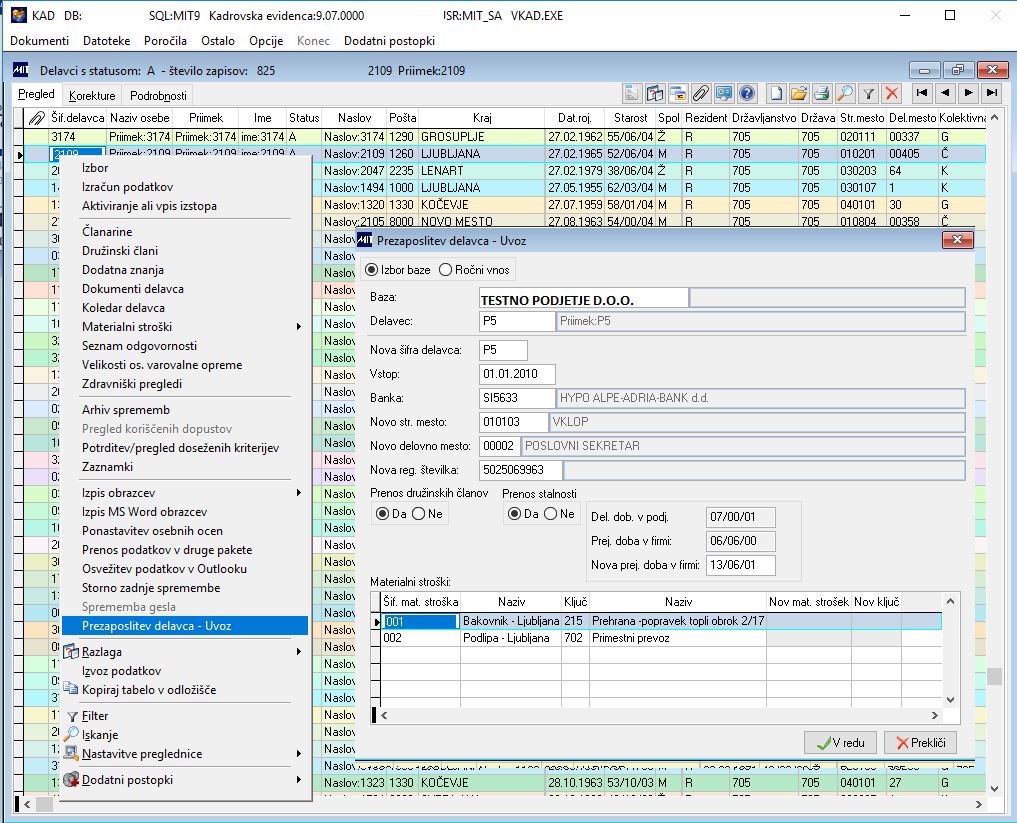The image size is (1017, 823).
Task: Click the document form icon in the toolbar
Action: (x=631, y=93)
